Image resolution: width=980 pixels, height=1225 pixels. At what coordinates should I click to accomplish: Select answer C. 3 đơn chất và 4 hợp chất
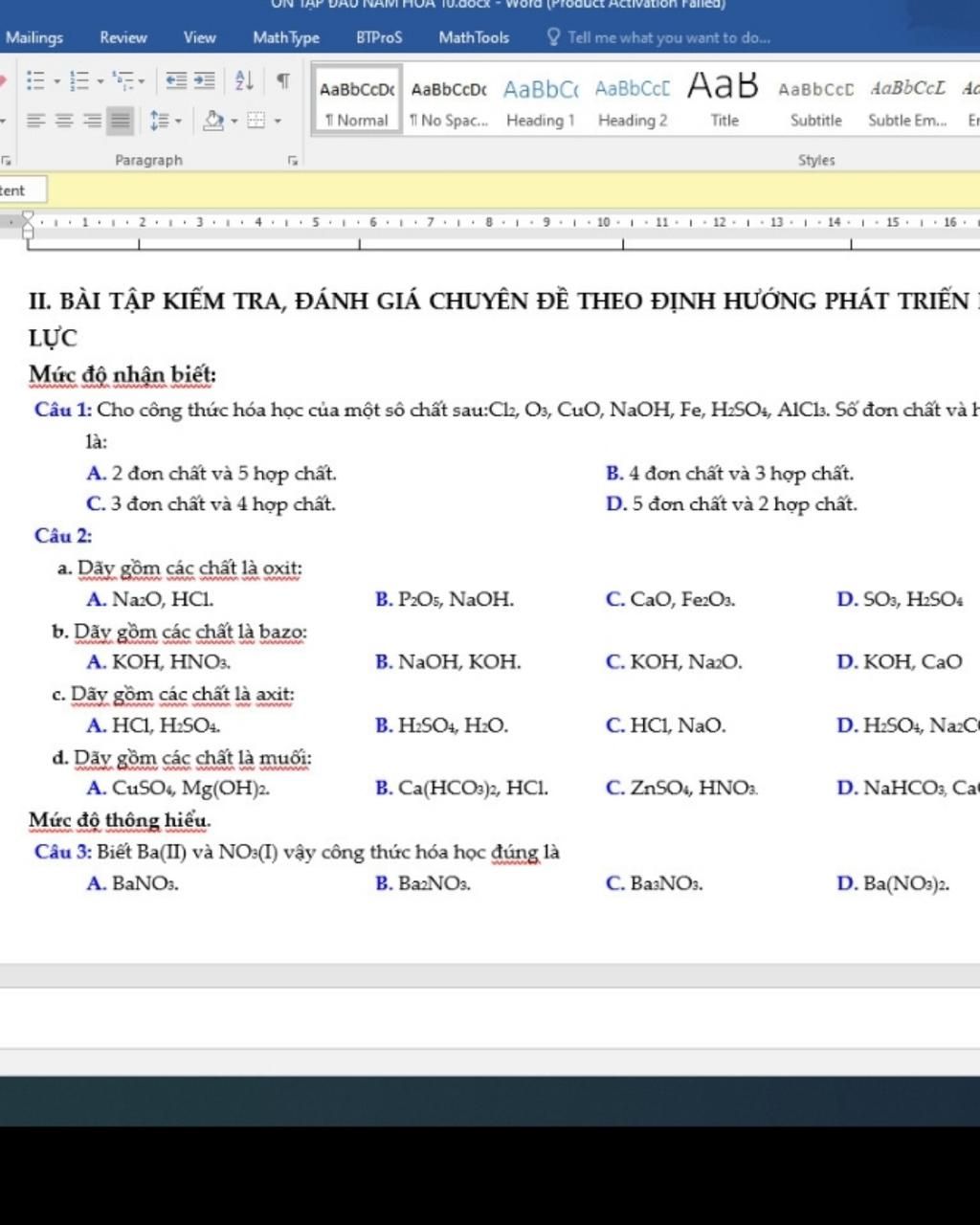point(211,503)
